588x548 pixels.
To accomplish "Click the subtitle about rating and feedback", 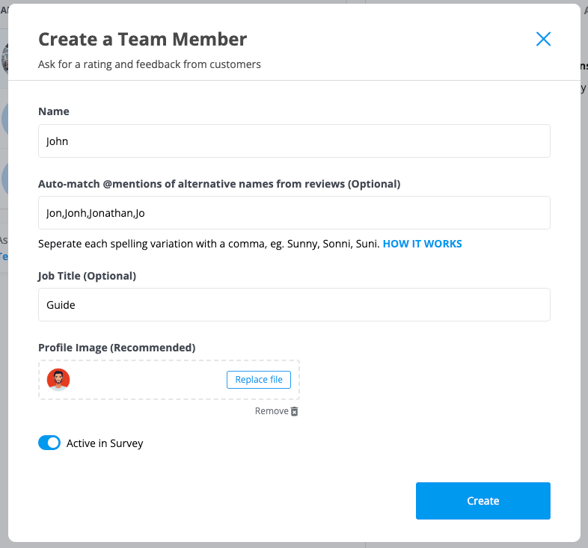I will point(149,64).
